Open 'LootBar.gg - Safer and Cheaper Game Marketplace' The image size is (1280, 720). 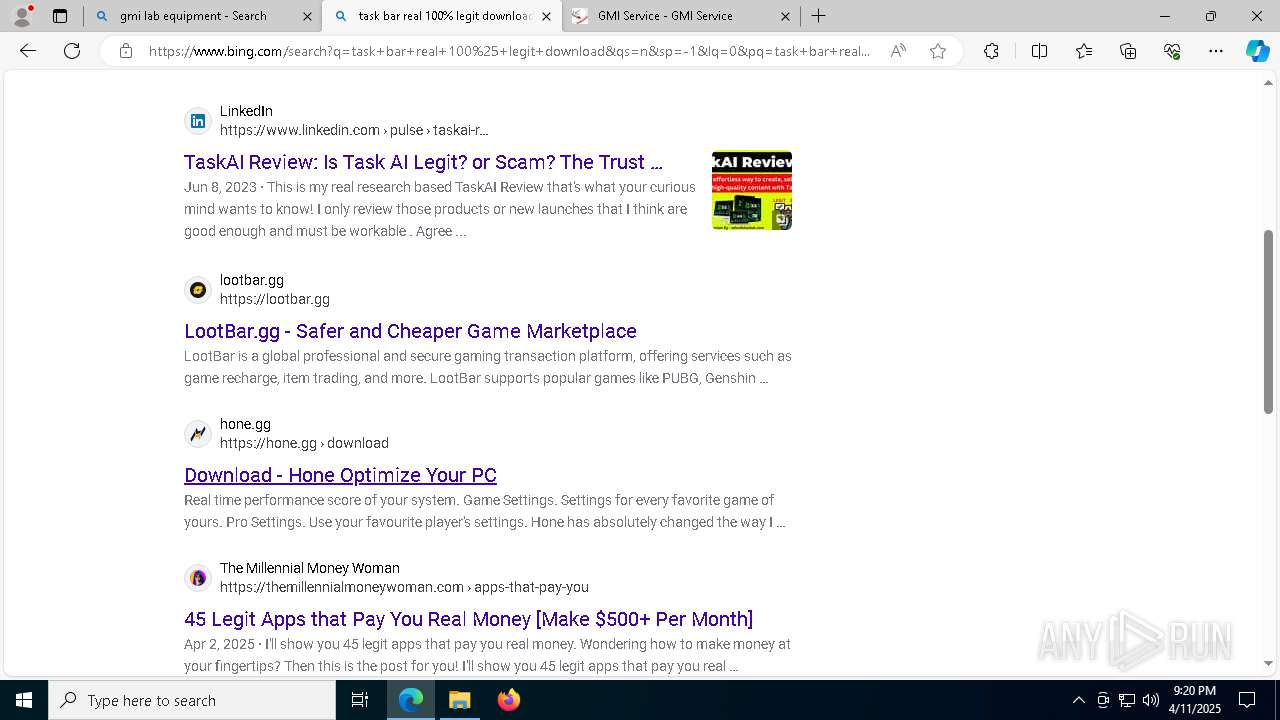point(410,331)
